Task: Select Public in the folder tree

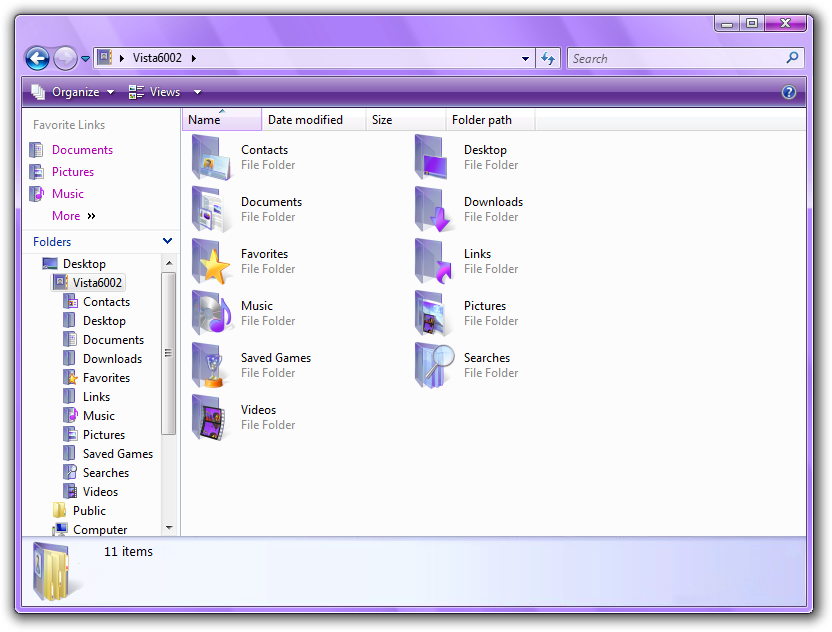Action: tap(89, 511)
